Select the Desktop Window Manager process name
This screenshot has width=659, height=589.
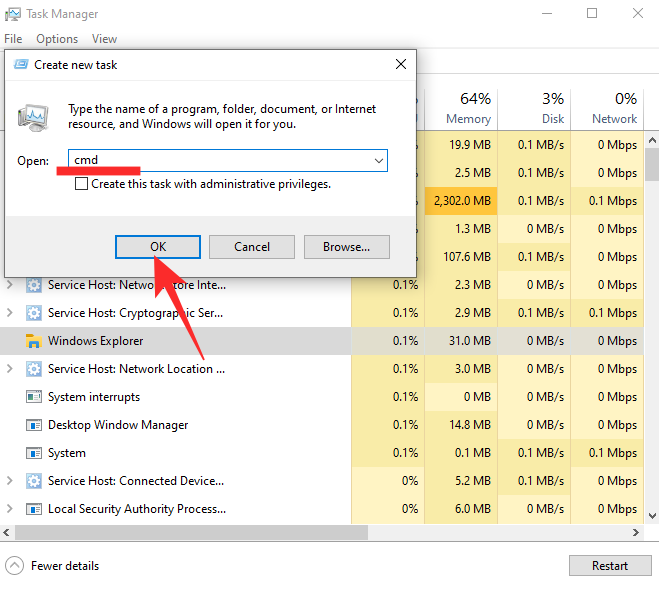click(x=118, y=425)
